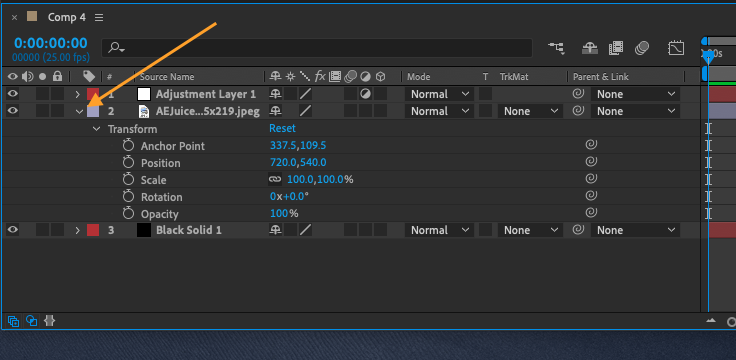Enable Frame Blending for the composition

[615, 48]
